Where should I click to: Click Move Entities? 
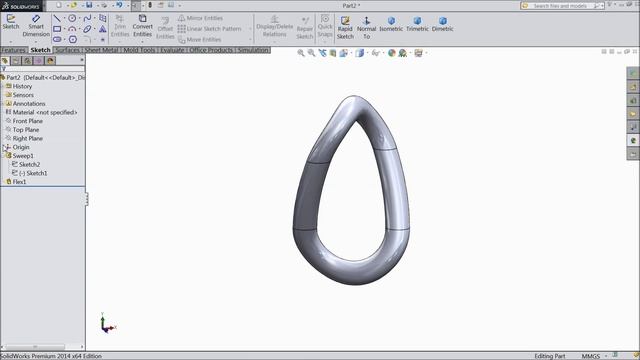[200, 40]
